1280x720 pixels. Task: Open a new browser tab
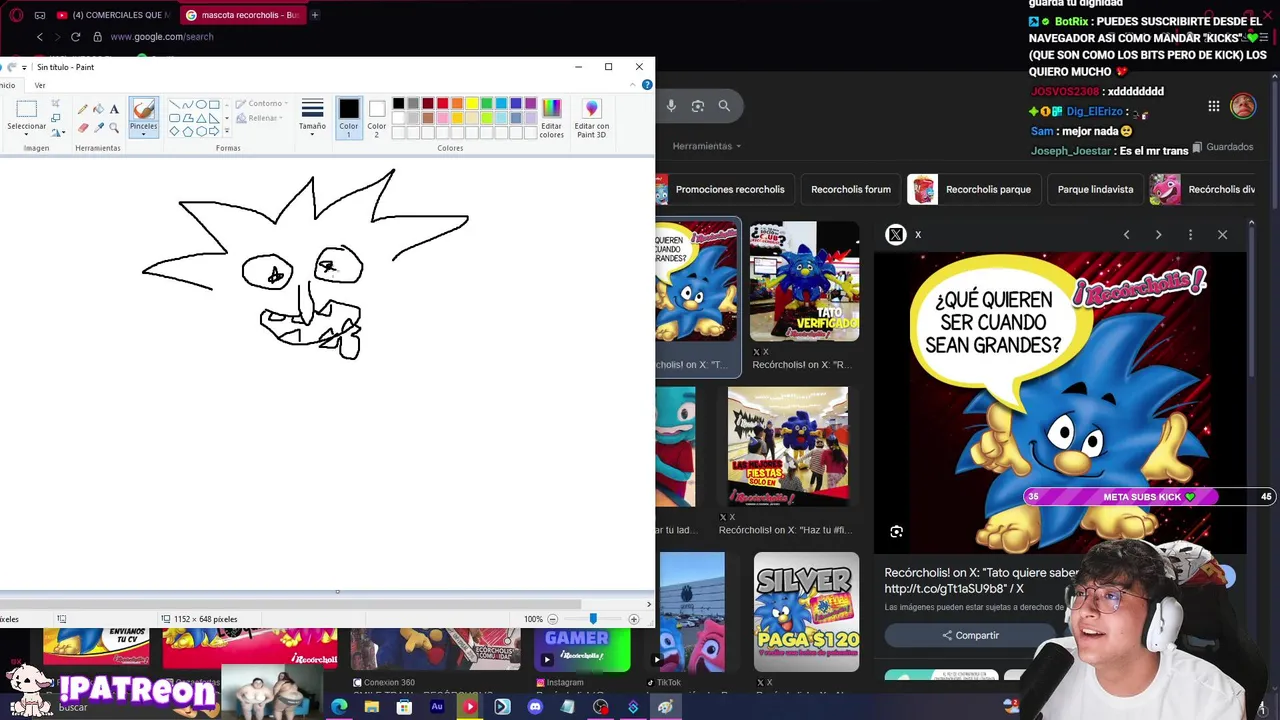(x=315, y=15)
